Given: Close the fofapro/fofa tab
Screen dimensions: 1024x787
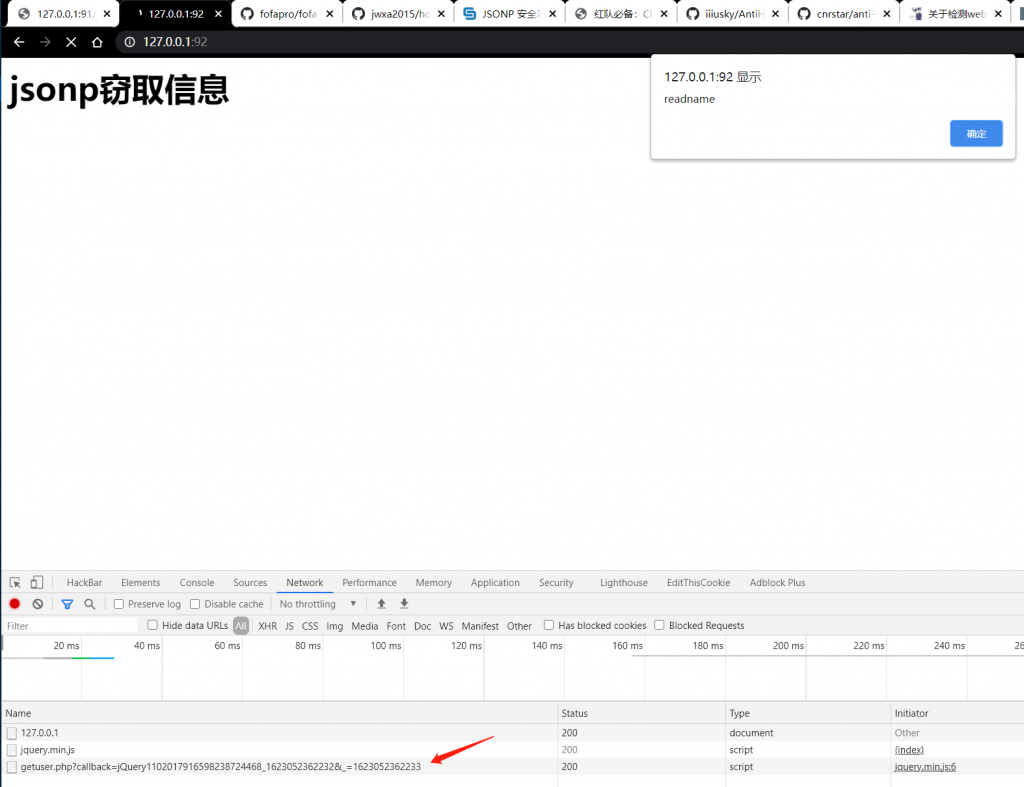Looking at the screenshot, I should coord(330,14).
